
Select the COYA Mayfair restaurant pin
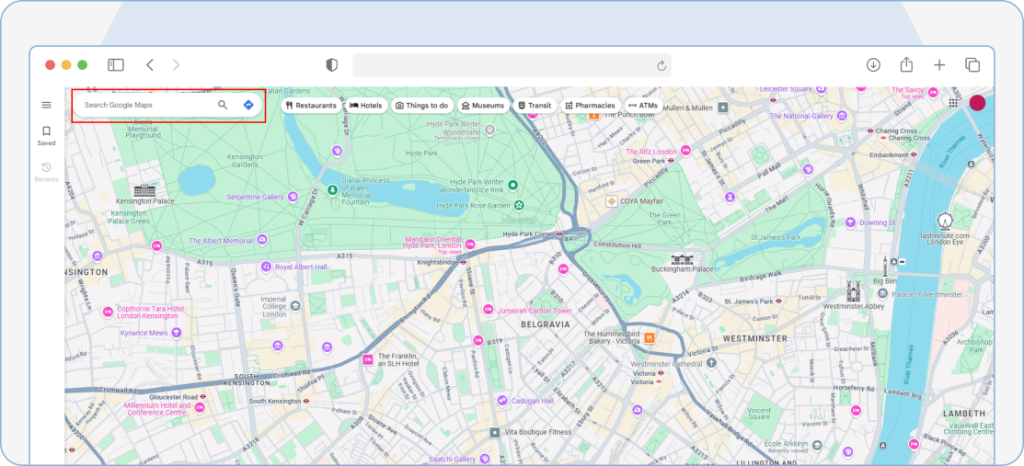[611, 201]
